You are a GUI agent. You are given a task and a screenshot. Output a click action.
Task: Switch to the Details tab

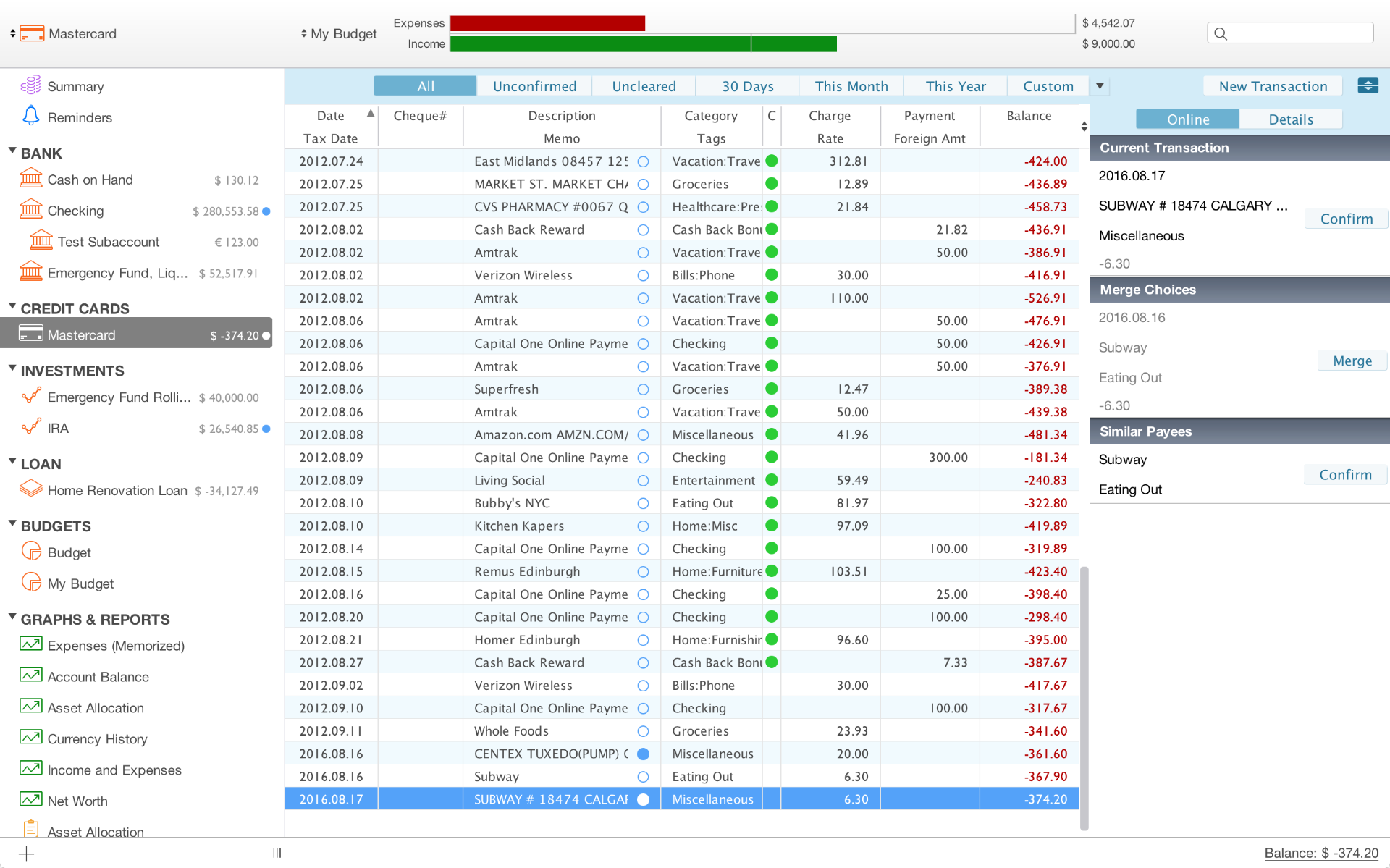[1291, 119]
